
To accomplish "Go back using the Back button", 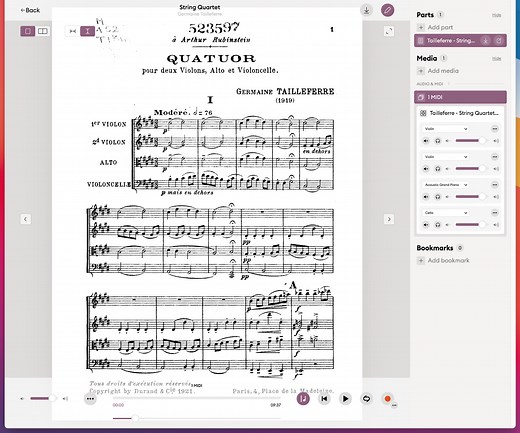I will tap(30, 10).
